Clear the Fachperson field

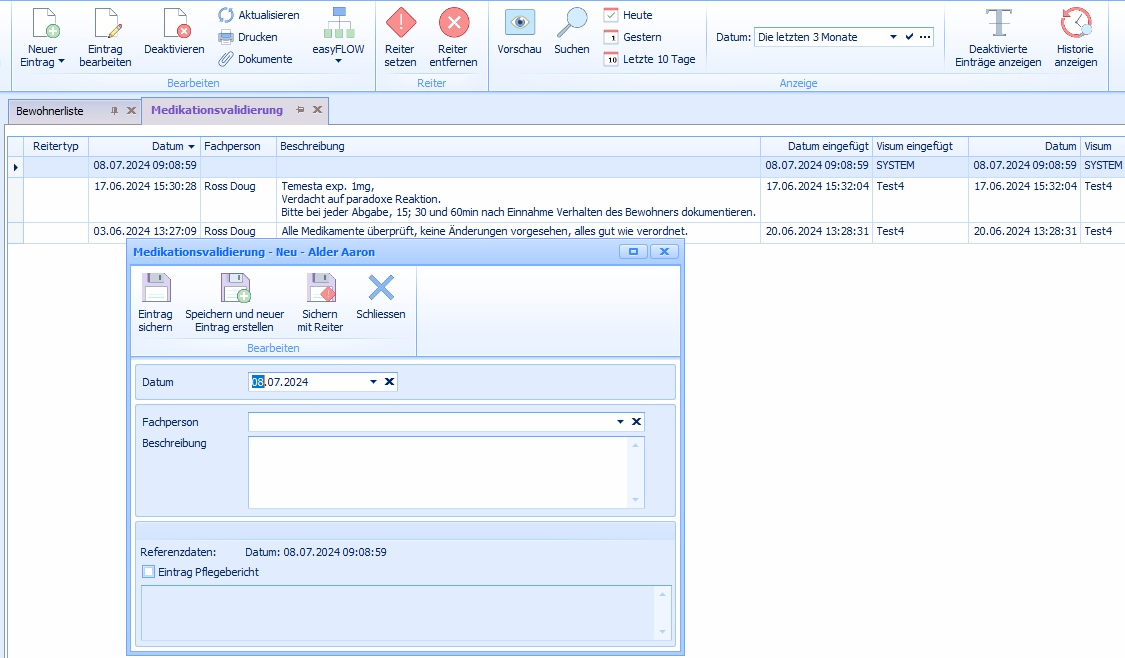click(x=636, y=422)
